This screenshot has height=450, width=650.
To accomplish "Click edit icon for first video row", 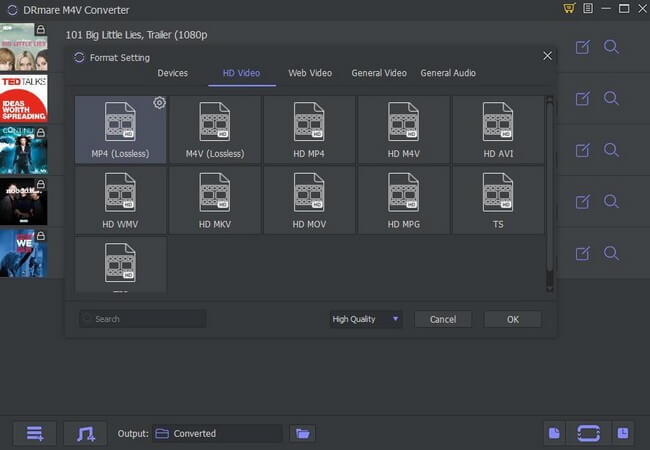I will click(583, 47).
